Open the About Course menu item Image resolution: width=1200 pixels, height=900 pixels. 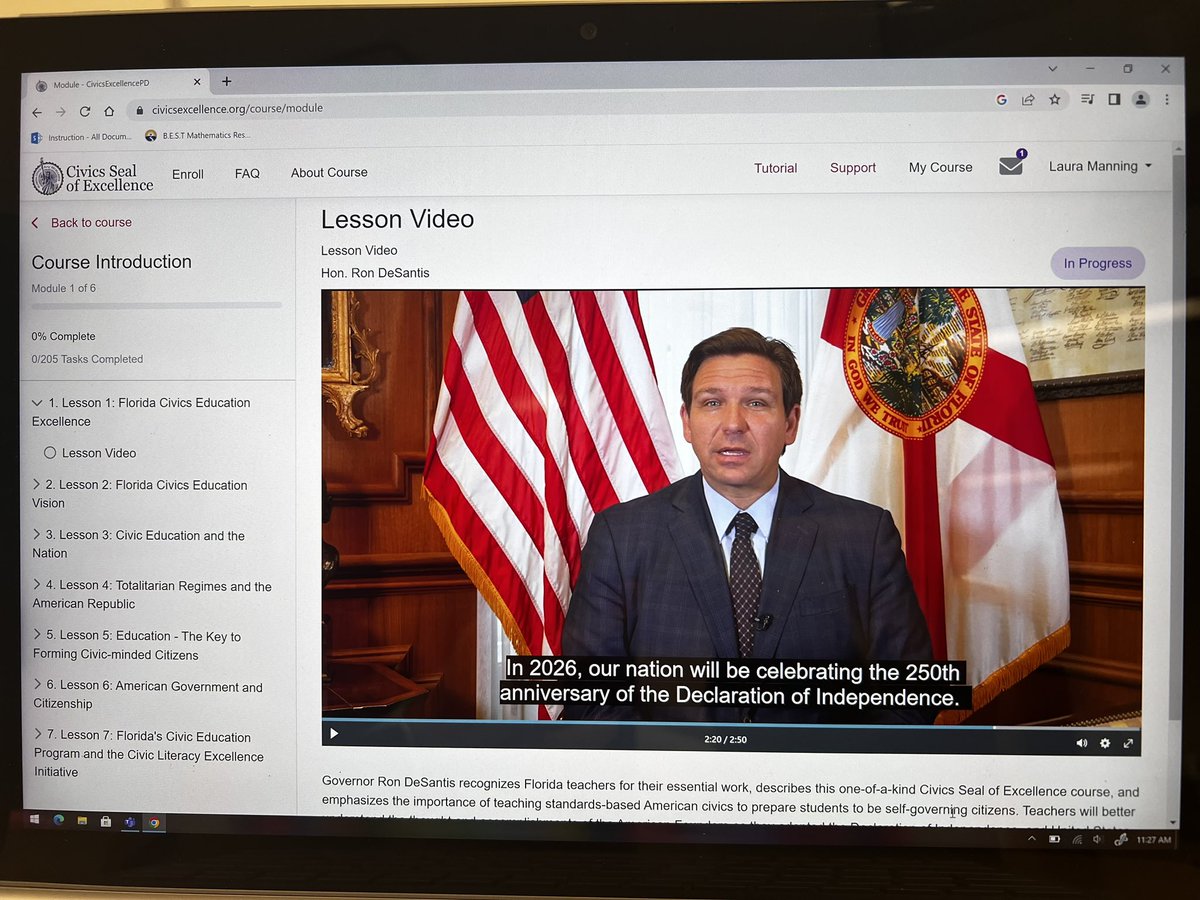click(x=329, y=172)
